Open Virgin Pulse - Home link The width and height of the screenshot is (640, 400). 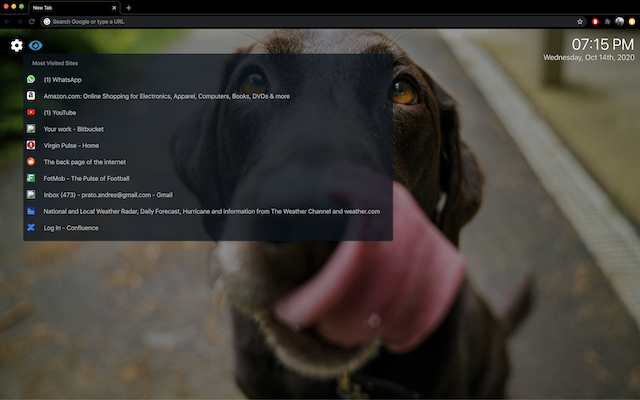click(x=71, y=146)
